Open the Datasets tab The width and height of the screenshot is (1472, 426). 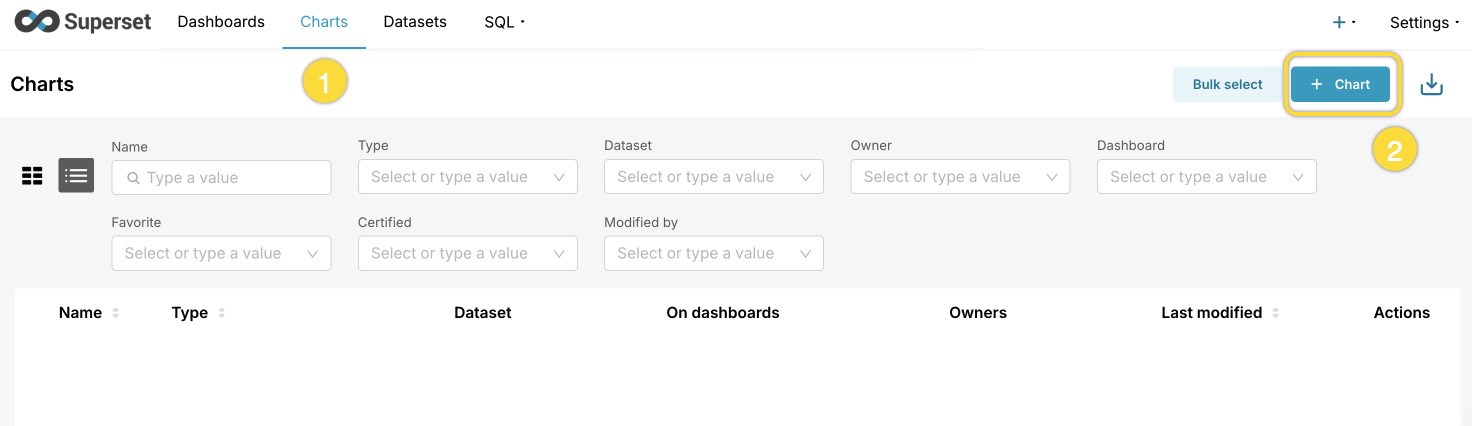[415, 22]
